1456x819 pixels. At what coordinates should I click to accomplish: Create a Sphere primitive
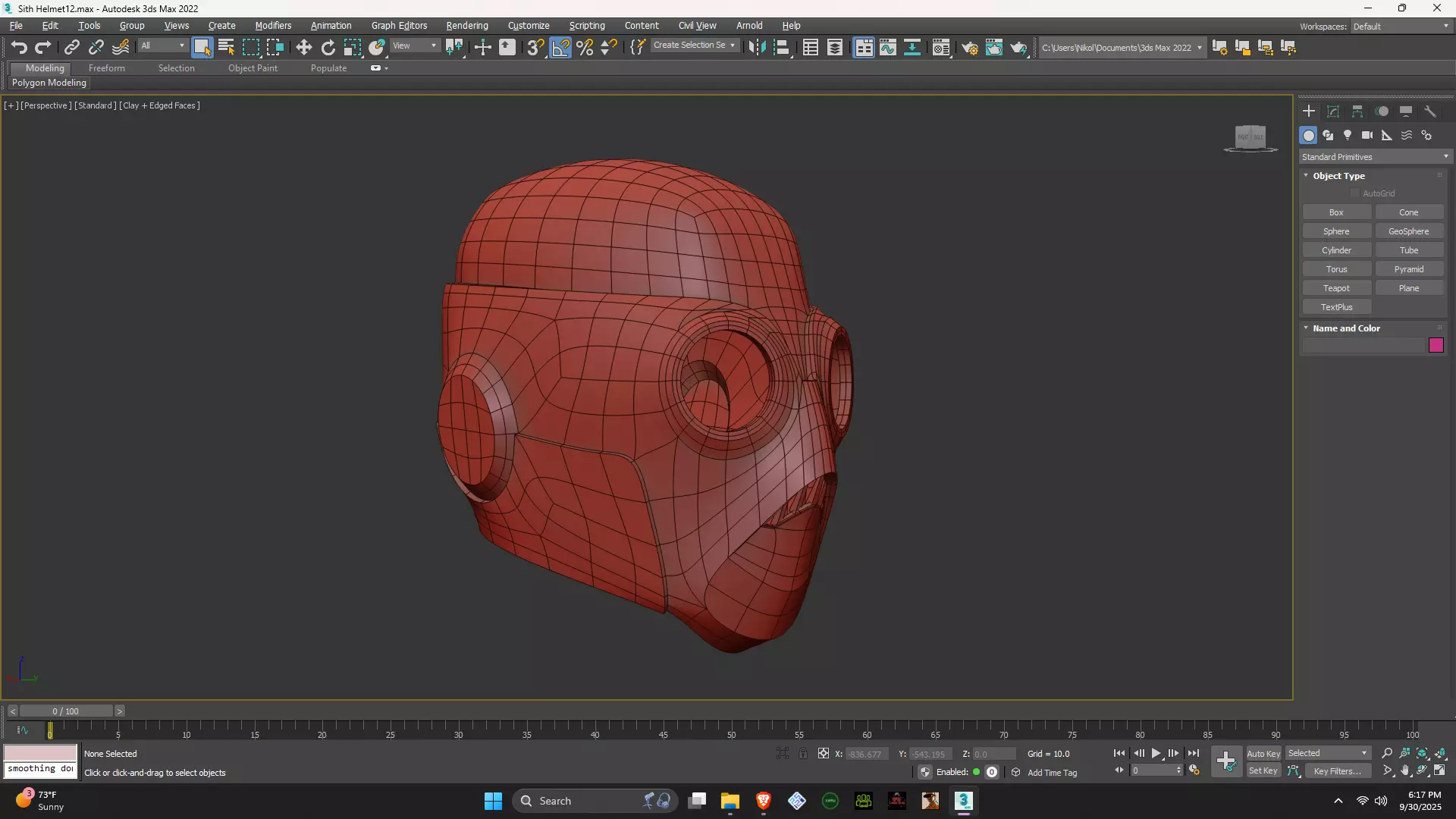[x=1336, y=231]
